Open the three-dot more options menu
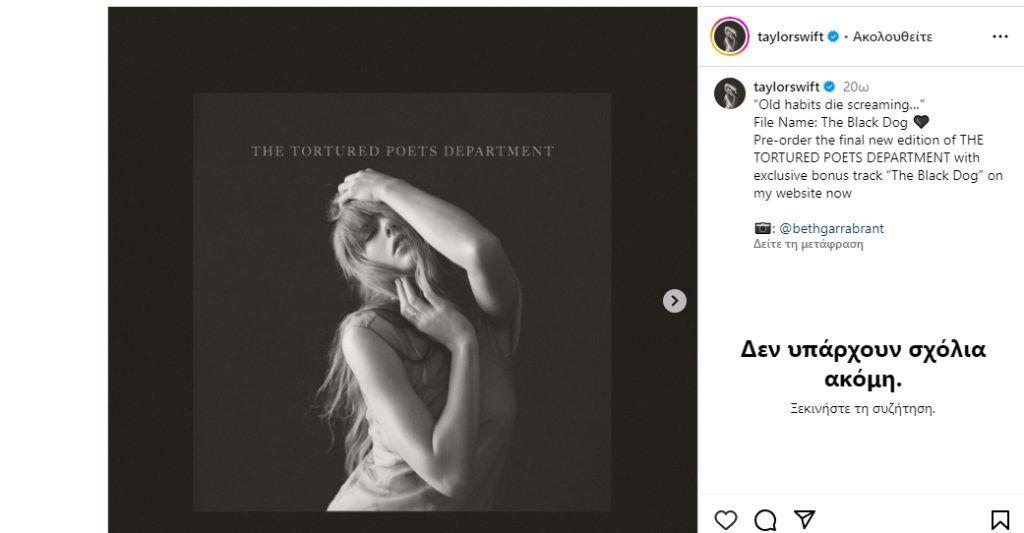This screenshot has height=533, width=1024. tap(1000, 37)
